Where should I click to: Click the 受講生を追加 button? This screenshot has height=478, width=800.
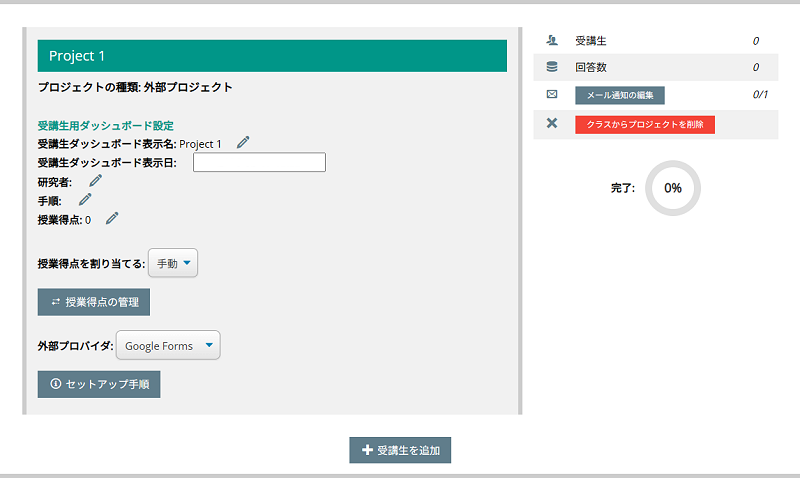coord(400,450)
